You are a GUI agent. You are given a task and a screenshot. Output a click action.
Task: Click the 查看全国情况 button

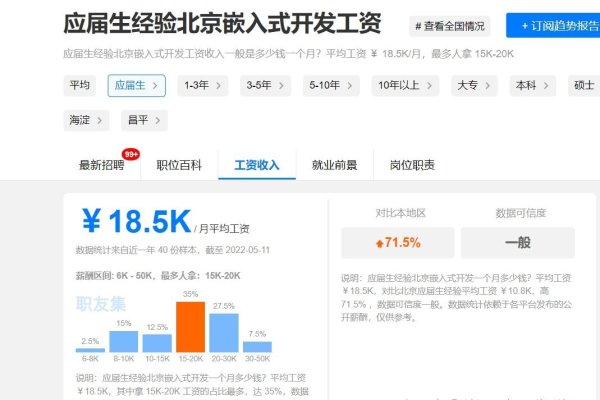[x=450, y=26]
